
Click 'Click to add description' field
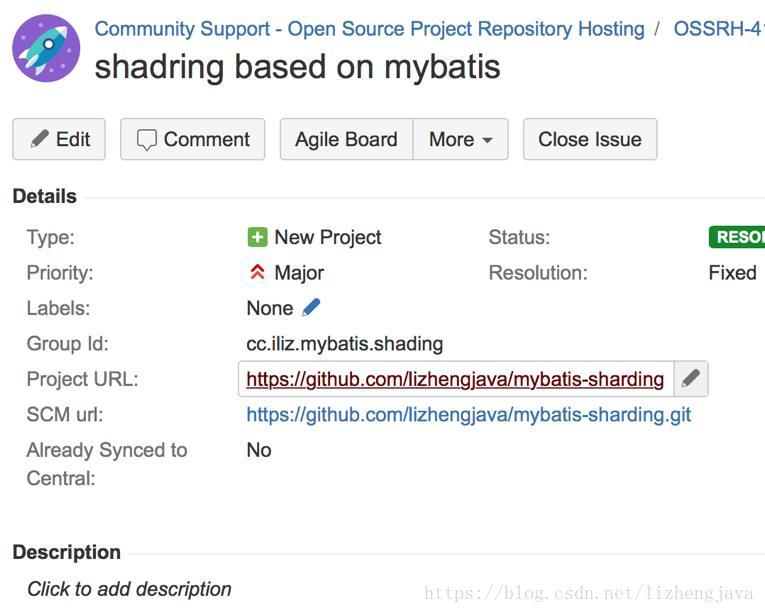[129, 589]
